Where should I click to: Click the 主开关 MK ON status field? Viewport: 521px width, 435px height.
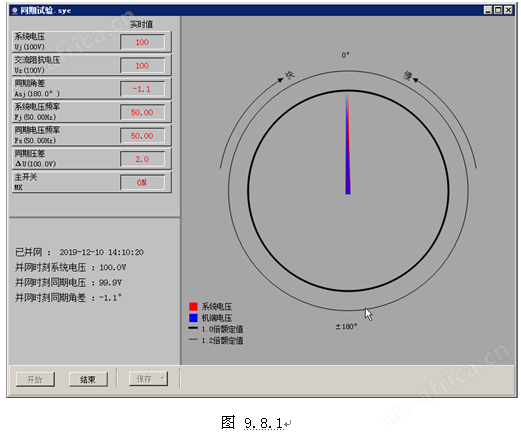click(x=142, y=183)
